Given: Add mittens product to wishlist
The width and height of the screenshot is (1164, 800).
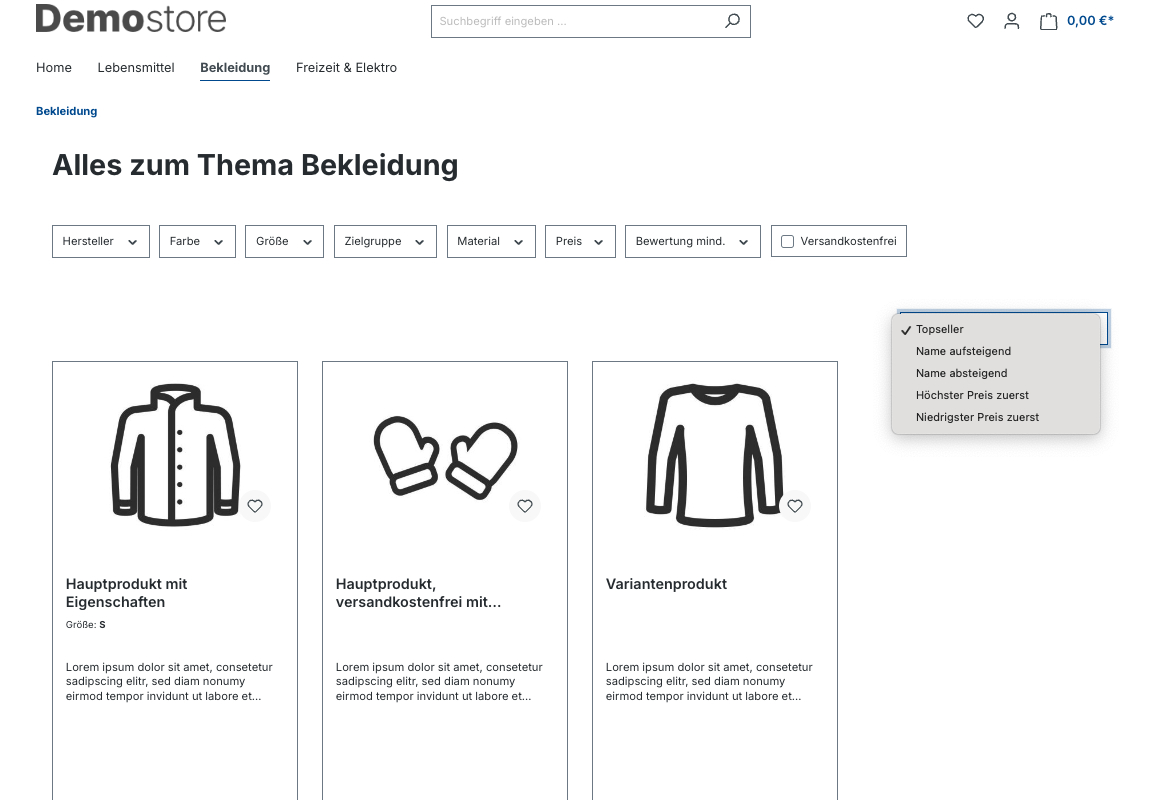Looking at the screenshot, I should pos(525,506).
